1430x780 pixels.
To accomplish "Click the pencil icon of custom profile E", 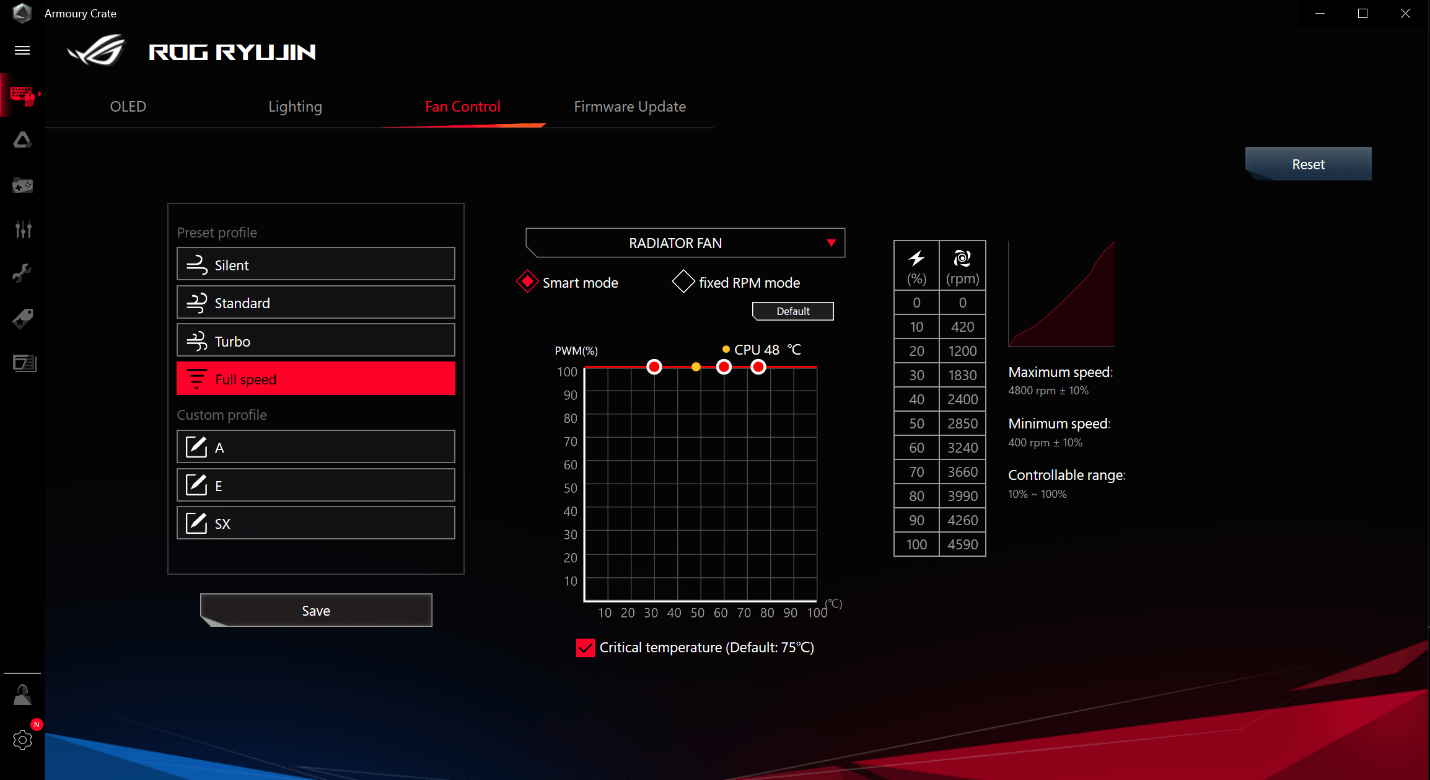I will (197, 485).
